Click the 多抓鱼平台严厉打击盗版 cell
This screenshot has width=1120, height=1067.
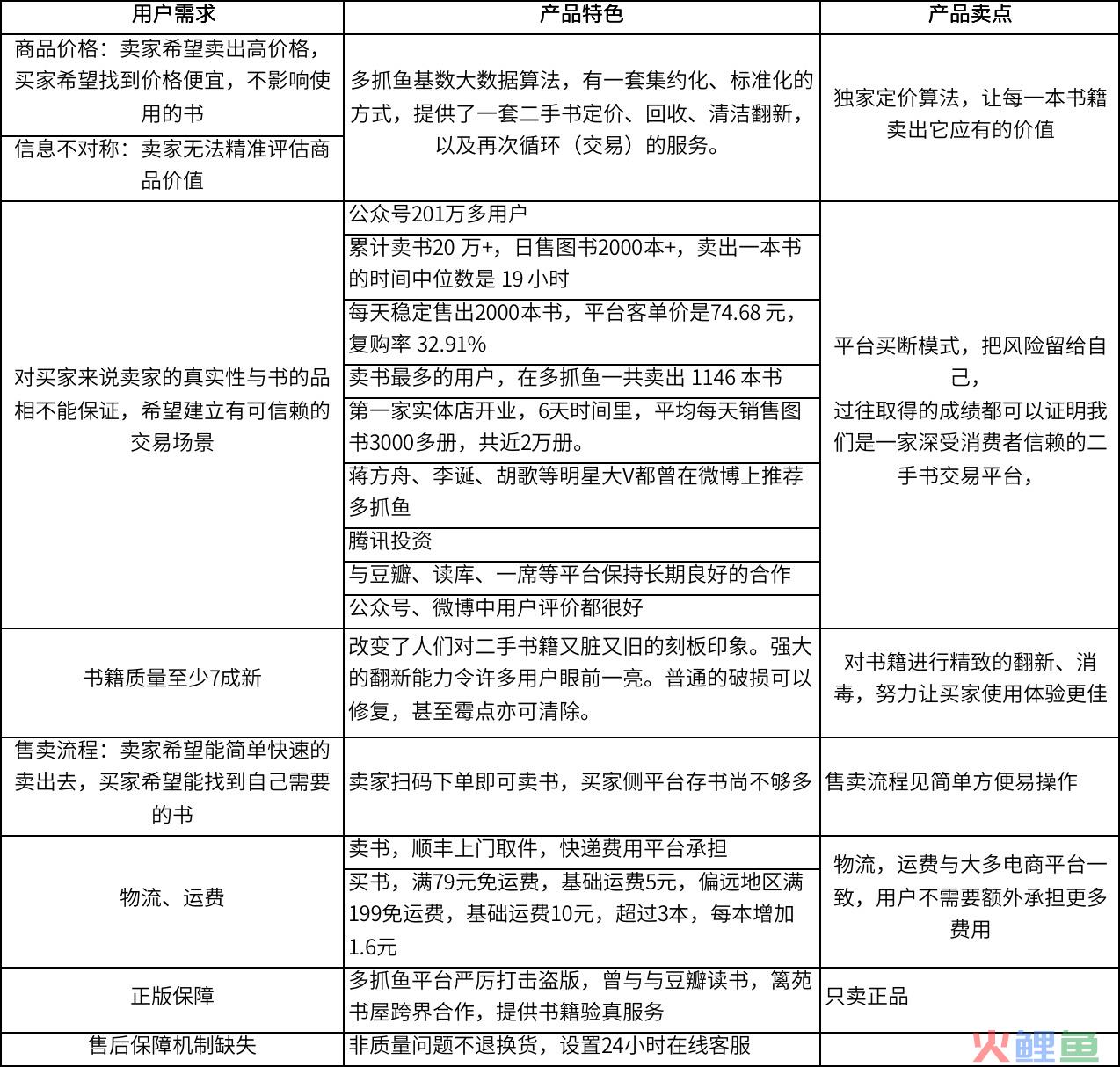(582, 999)
